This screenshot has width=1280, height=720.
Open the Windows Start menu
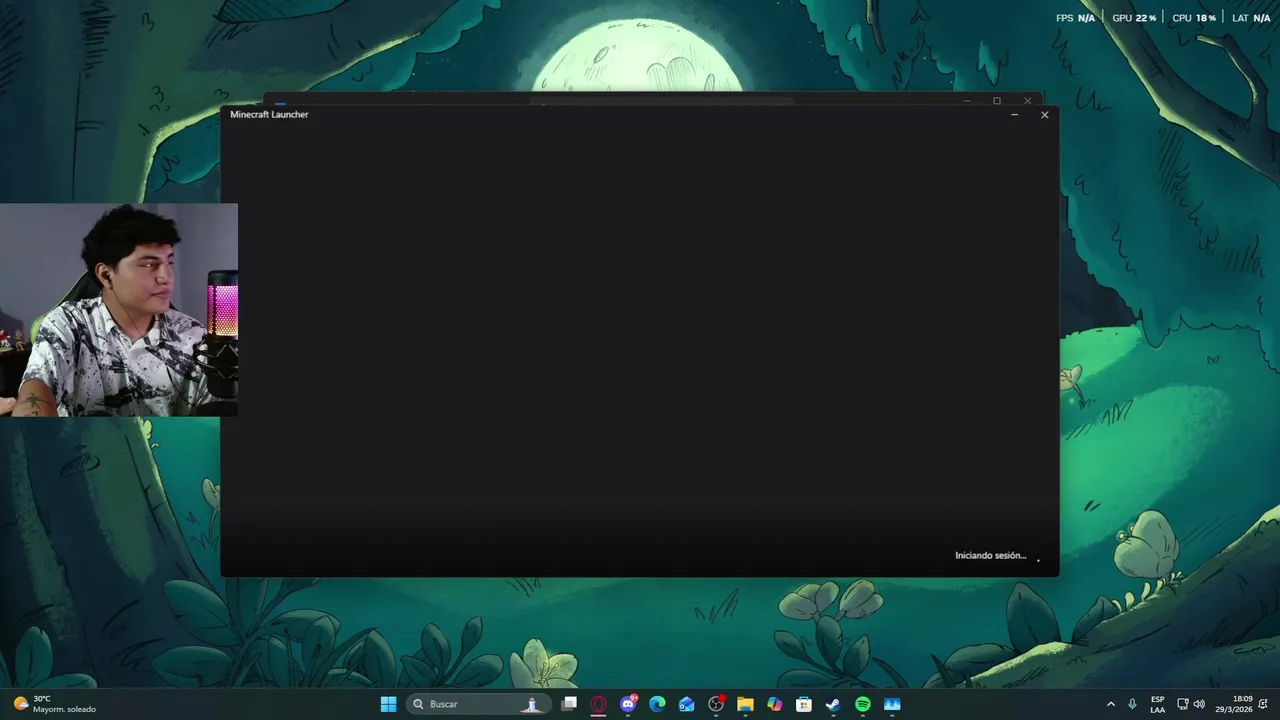pos(388,704)
